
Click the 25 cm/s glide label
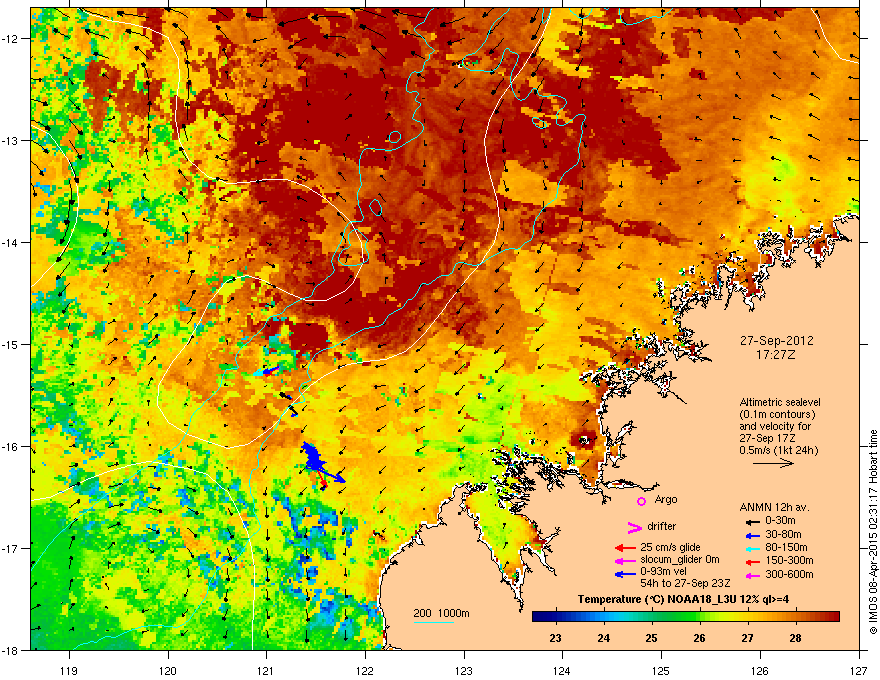[x=670, y=547]
